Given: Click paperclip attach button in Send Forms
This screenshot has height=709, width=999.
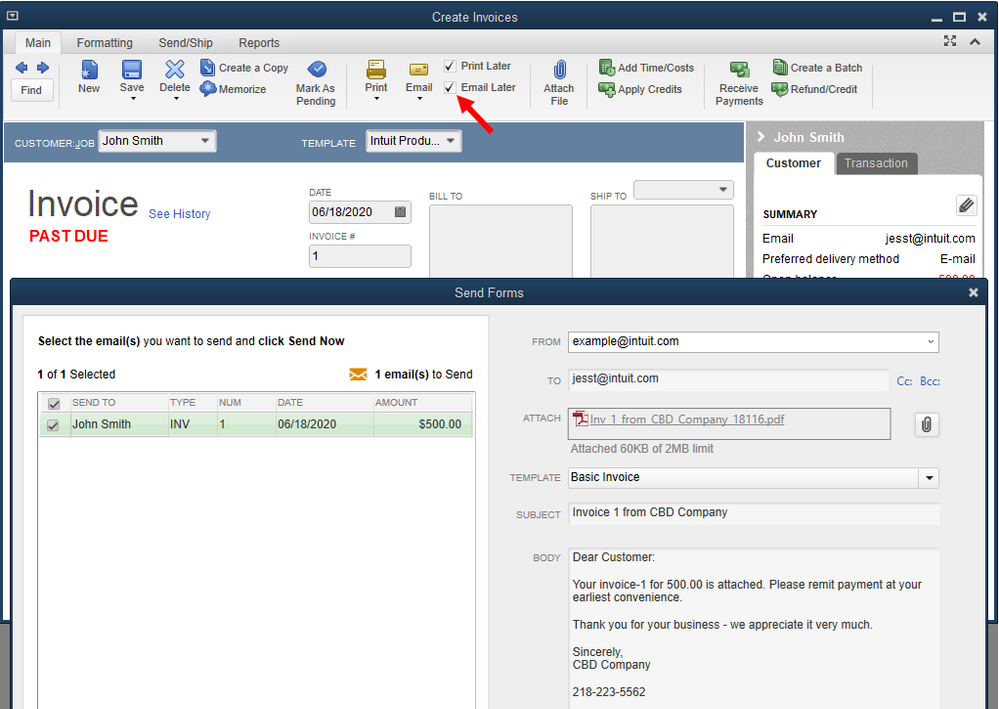Looking at the screenshot, I should point(926,424).
